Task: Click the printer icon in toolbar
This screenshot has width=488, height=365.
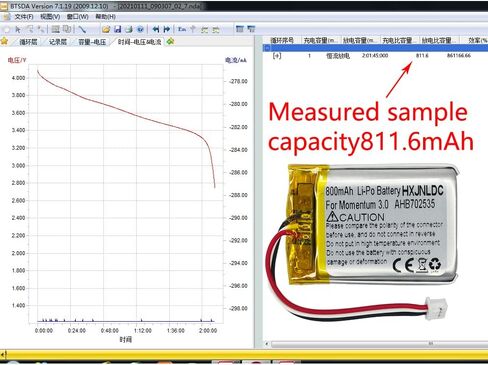Action: [129, 30]
